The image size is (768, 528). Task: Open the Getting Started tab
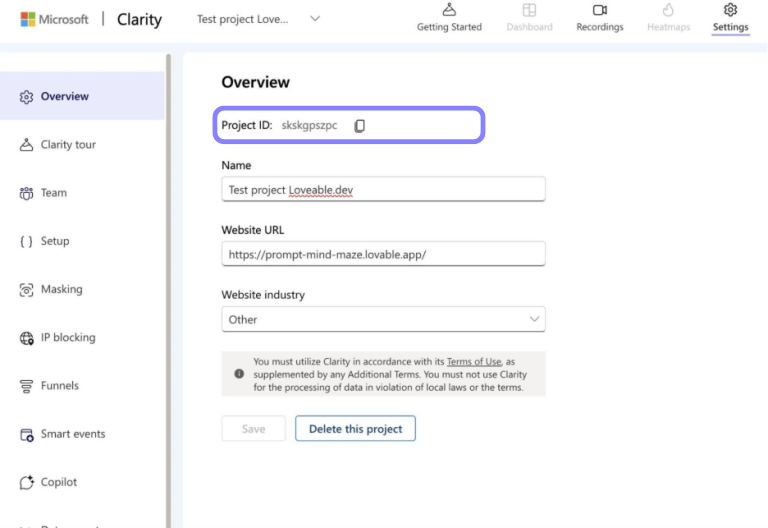coord(449,18)
